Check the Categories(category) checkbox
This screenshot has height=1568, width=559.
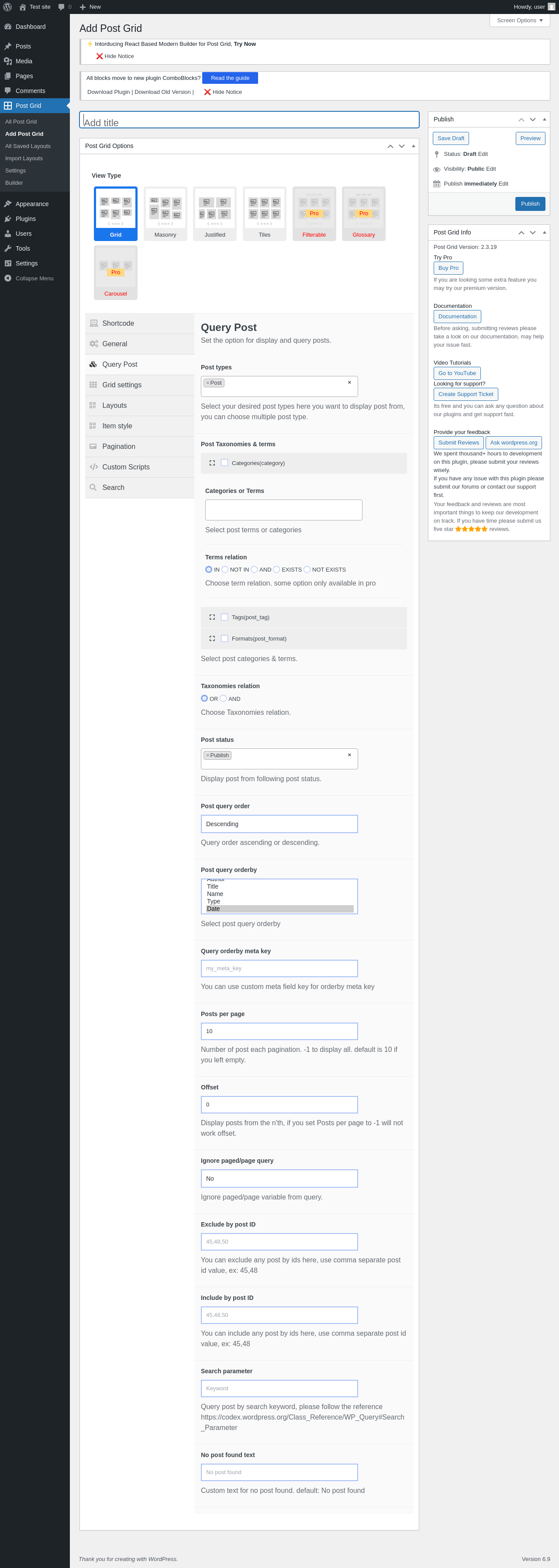pyautogui.click(x=225, y=462)
